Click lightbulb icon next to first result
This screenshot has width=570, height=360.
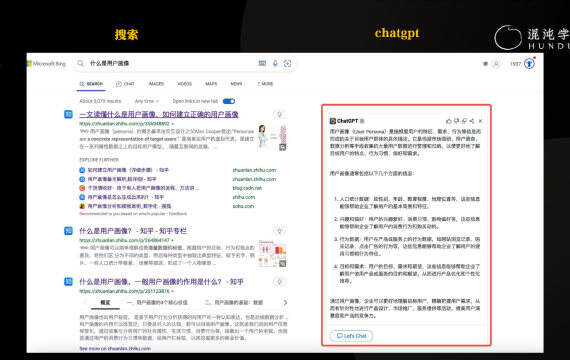point(279,115)
